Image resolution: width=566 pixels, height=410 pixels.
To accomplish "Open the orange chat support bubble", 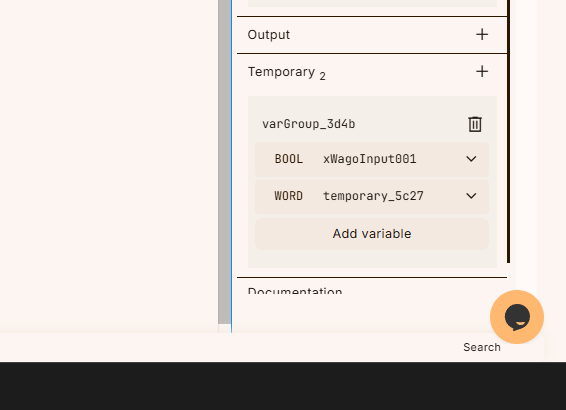I will (517, 317).
